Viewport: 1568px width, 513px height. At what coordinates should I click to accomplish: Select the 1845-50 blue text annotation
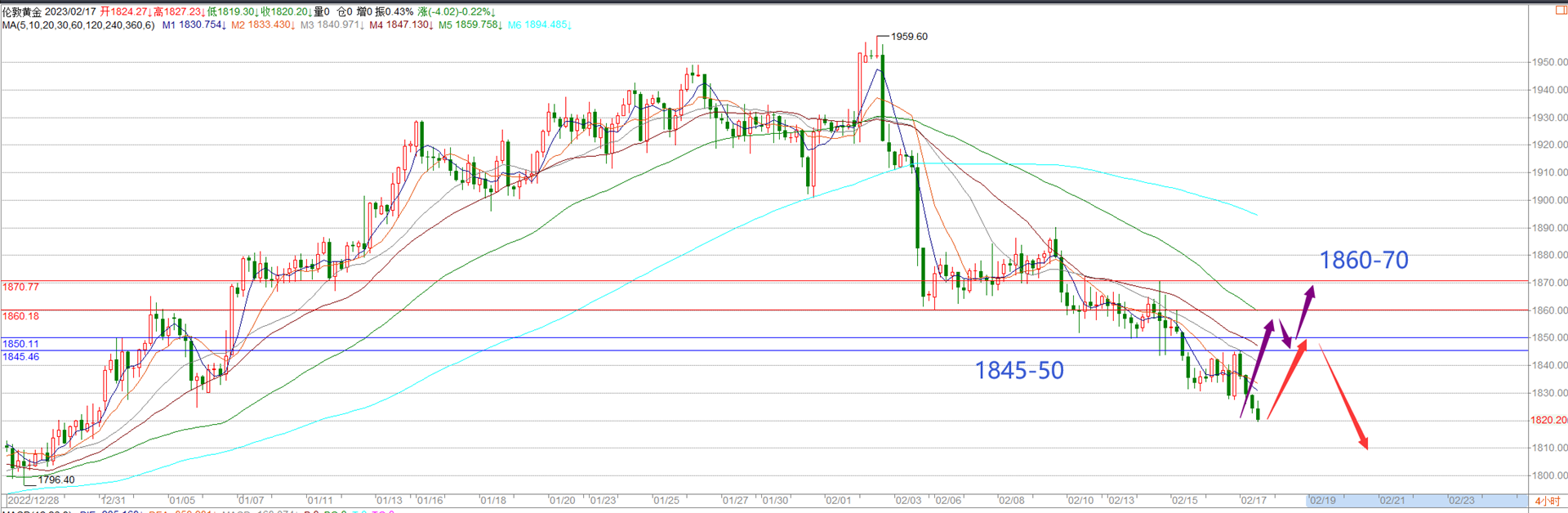[1019, 371]
